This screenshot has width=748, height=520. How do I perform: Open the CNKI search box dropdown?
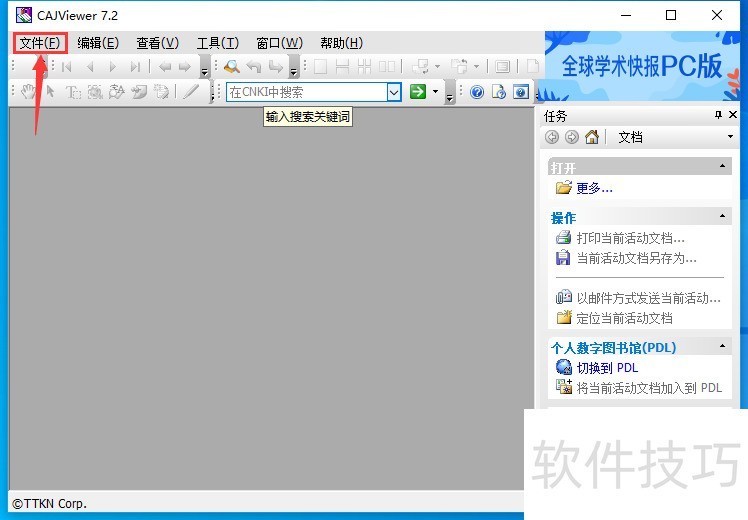tap(394, 92)
